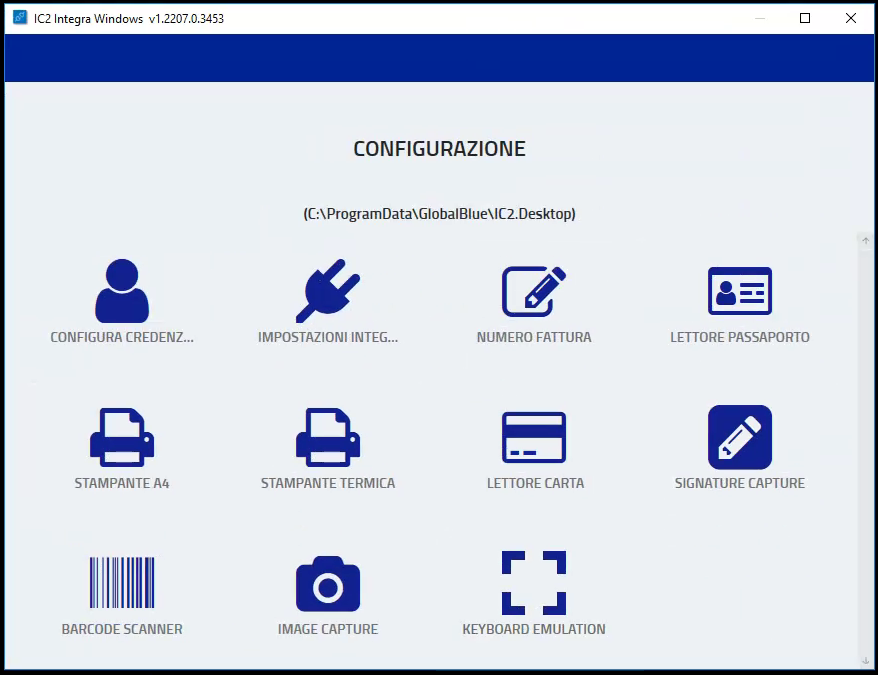This screenshot has width=878, height=675.
Task: Select the Stampante Termica printer icon
Action: coord(328,437)
